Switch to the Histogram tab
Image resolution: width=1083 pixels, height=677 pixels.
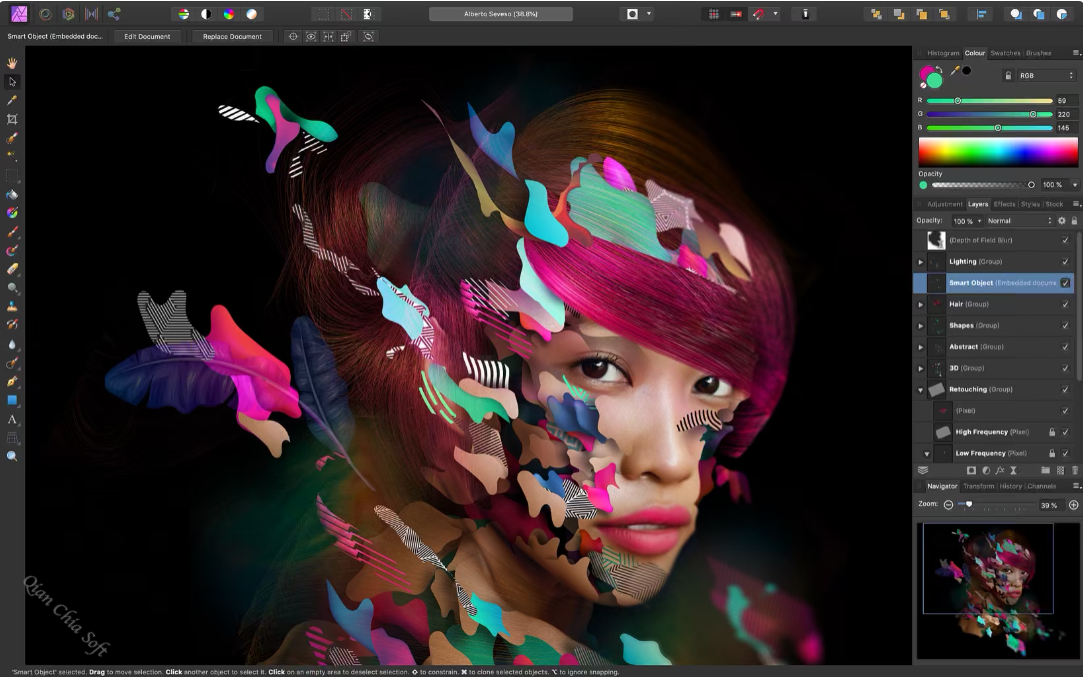click(943, 53)
